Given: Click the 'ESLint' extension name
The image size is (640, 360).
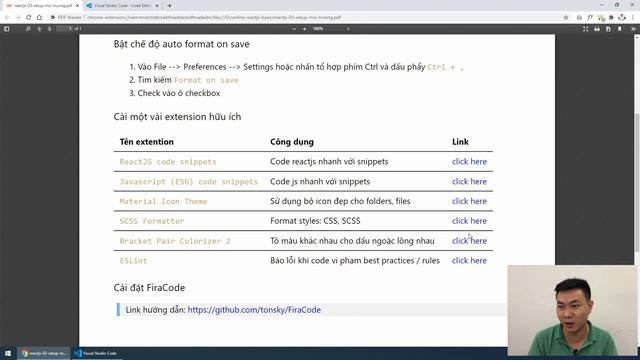Looking at the screenshot, I should tap(133, 260).
